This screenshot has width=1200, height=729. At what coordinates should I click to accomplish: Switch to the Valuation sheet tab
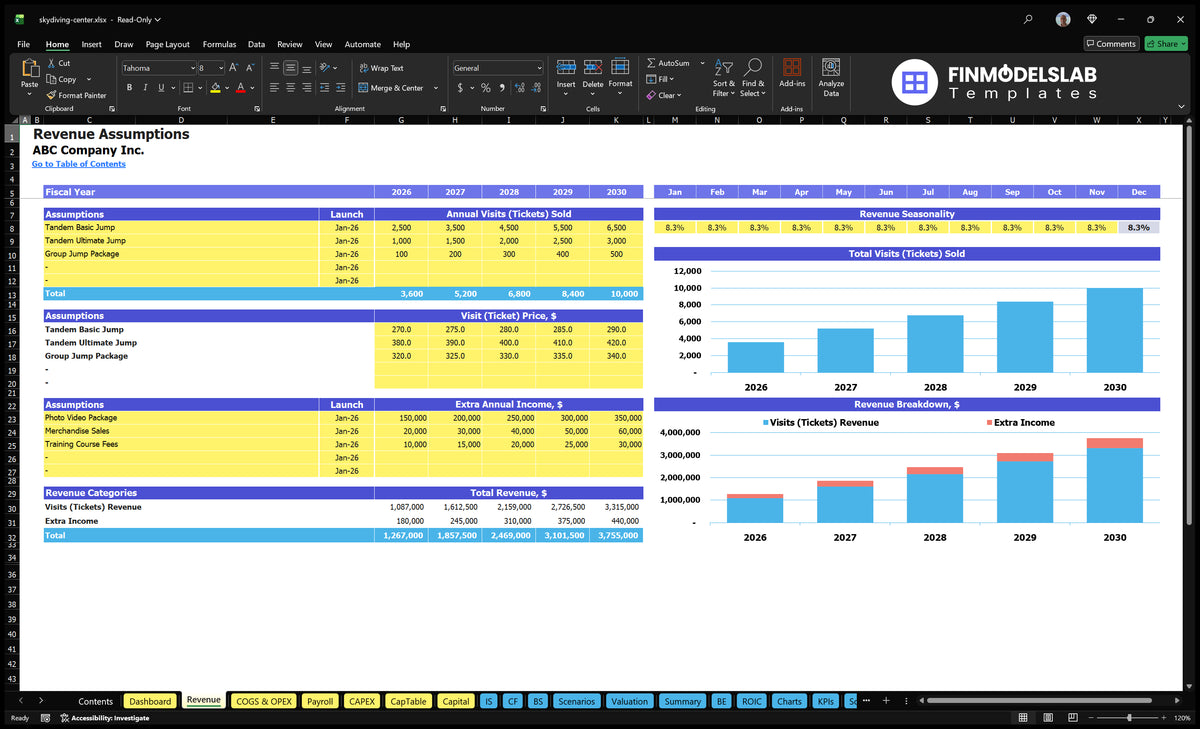click(629, 701)
